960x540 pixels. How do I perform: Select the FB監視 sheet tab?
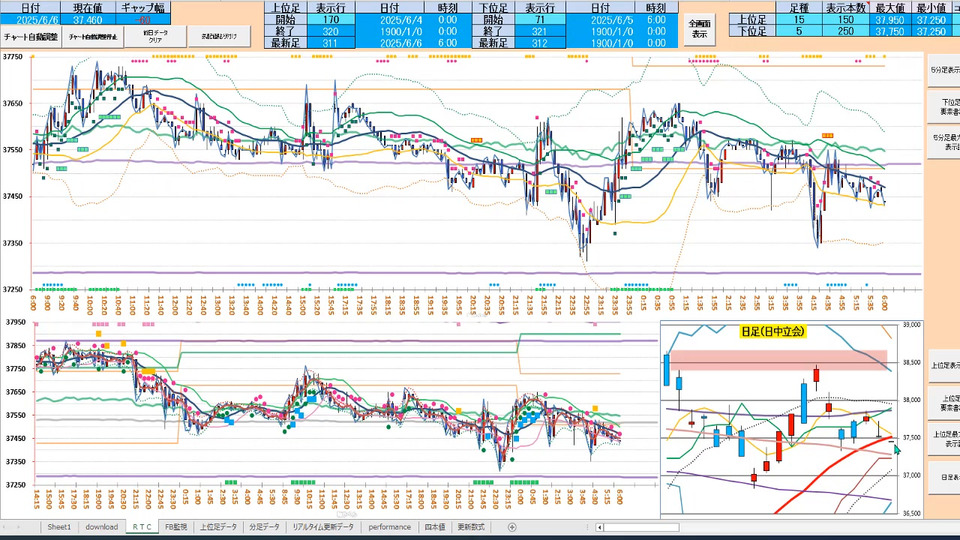click(x=175, y=527)
